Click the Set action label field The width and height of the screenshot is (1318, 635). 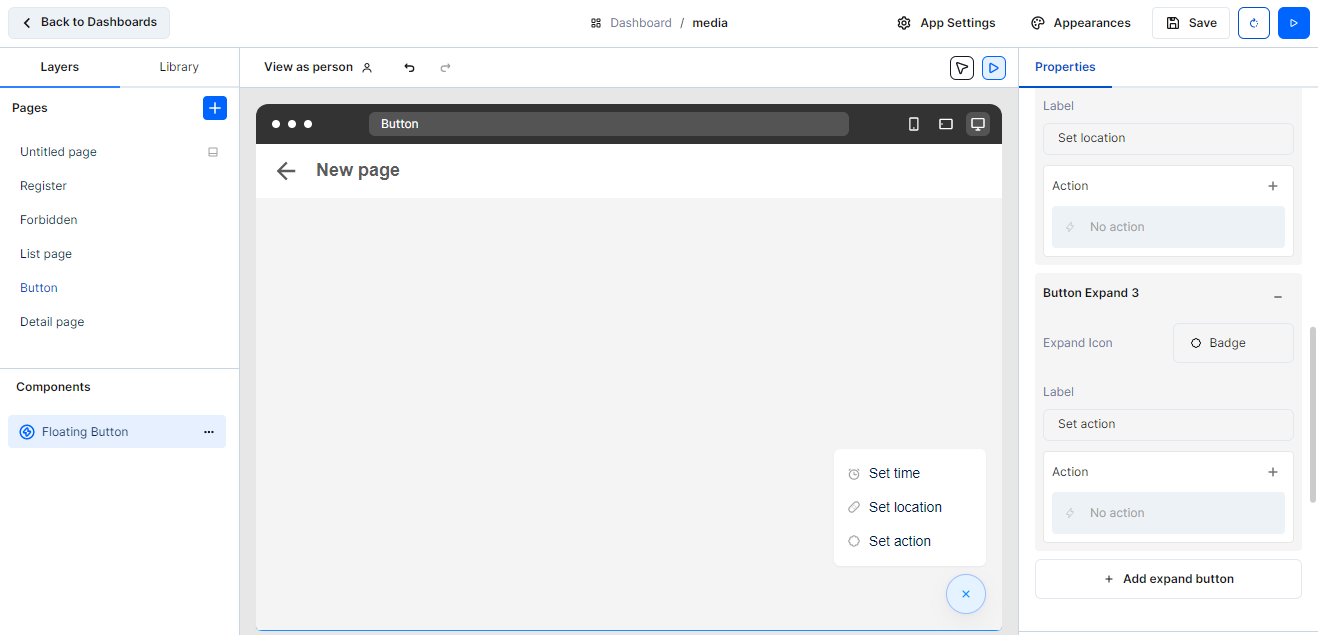pyautogui.click(x=1168, y=424)
